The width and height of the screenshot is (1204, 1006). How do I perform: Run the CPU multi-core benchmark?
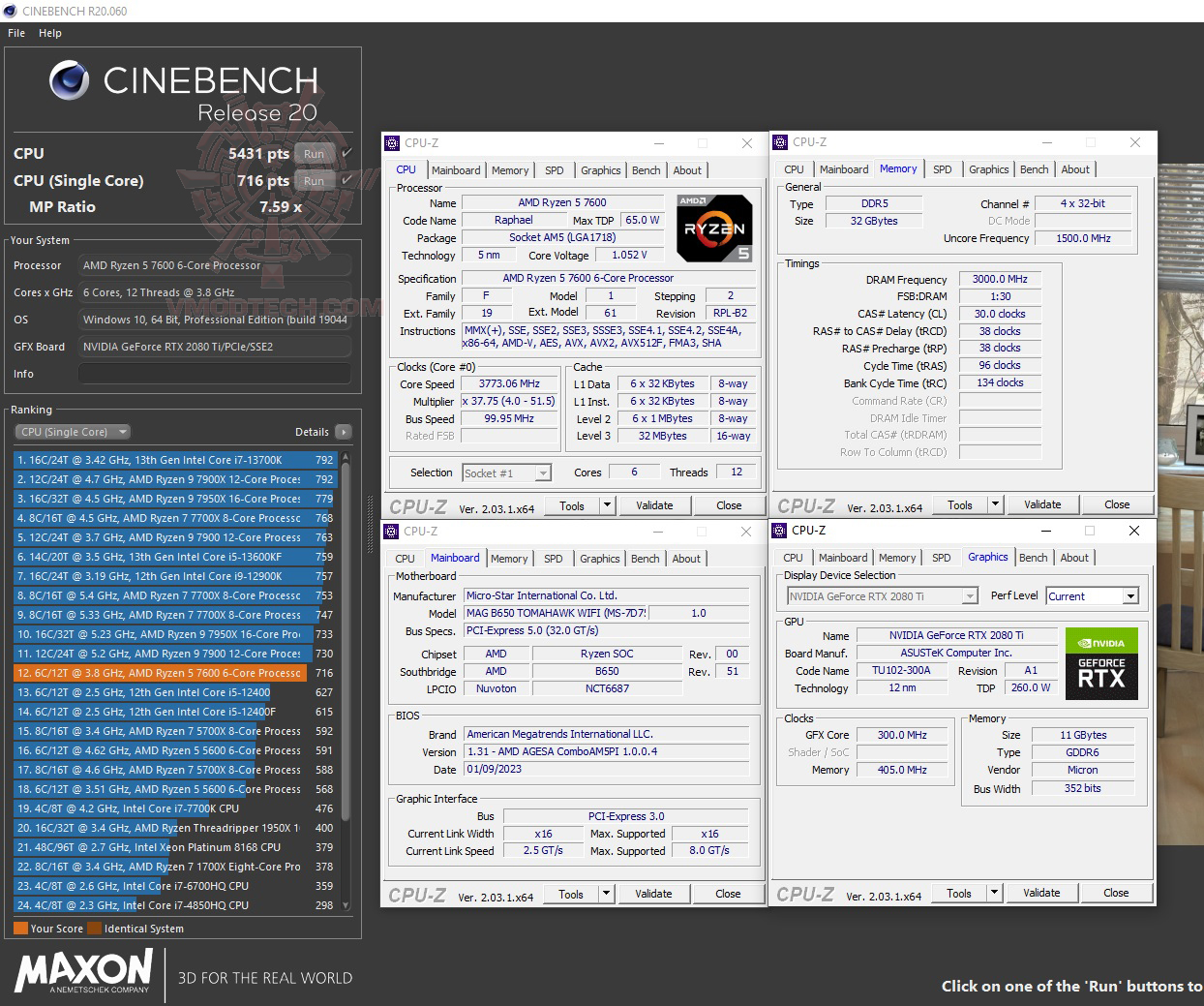click(x=314, y=153)
